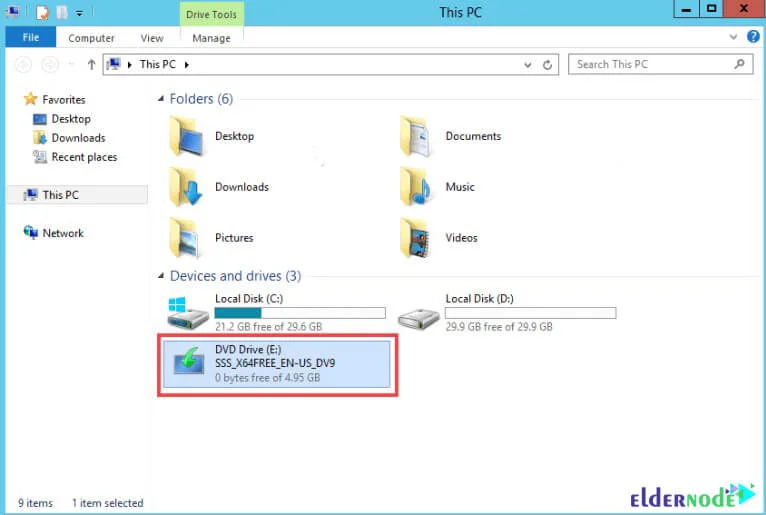
Task: Open the address bar history dropdown
Action: click(528, 64)
